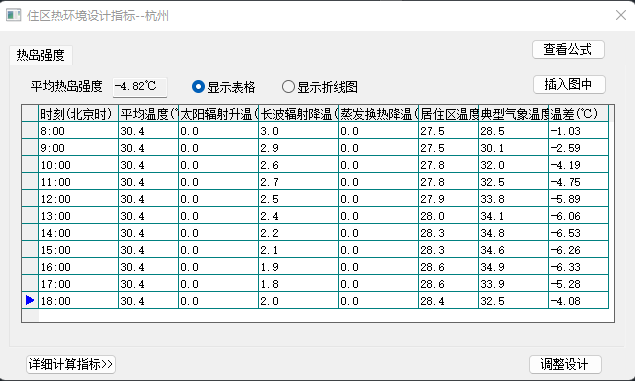Click the 温差 cell -5.28

click(579, 284)
